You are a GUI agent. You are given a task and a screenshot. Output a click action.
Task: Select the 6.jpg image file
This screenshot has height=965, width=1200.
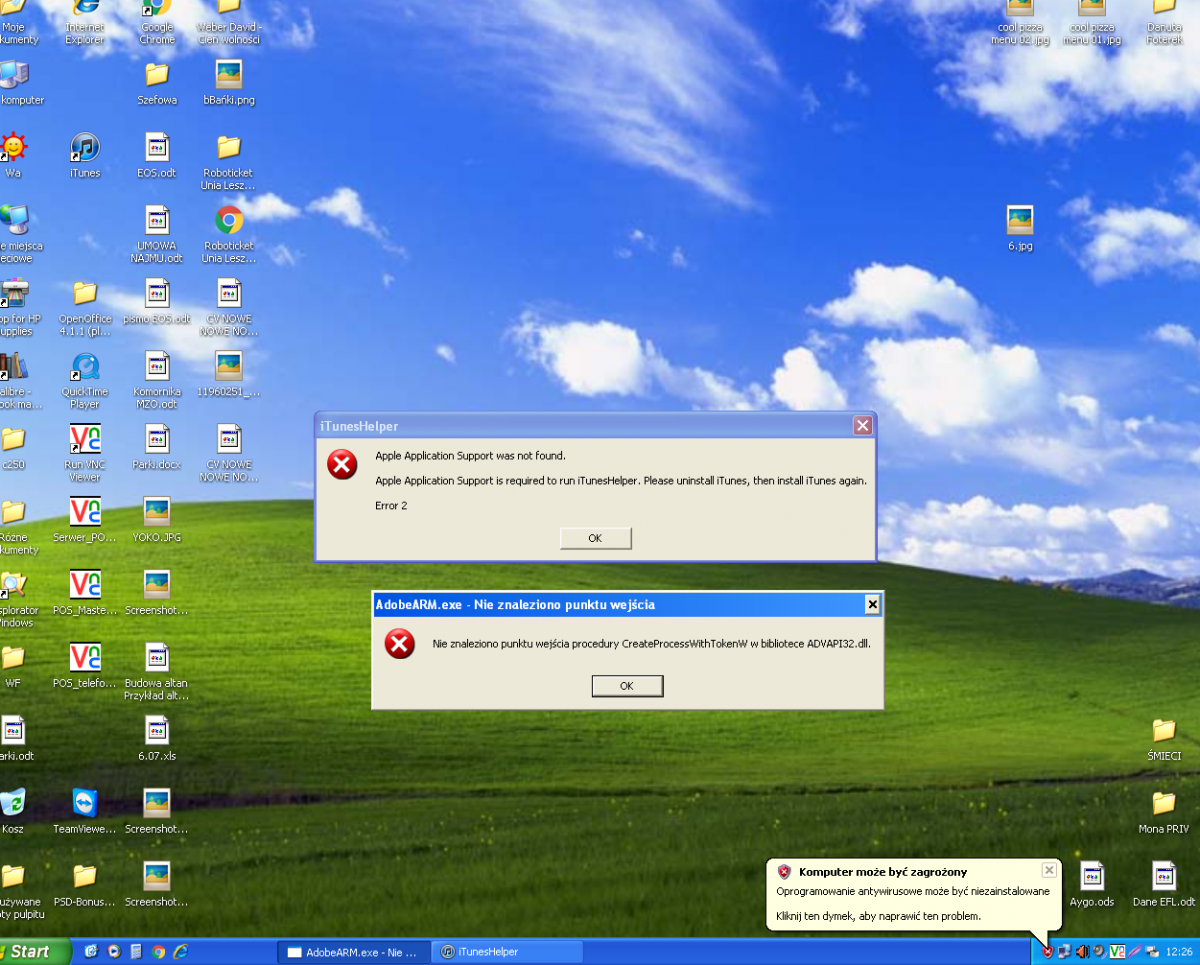(1020, 229)
